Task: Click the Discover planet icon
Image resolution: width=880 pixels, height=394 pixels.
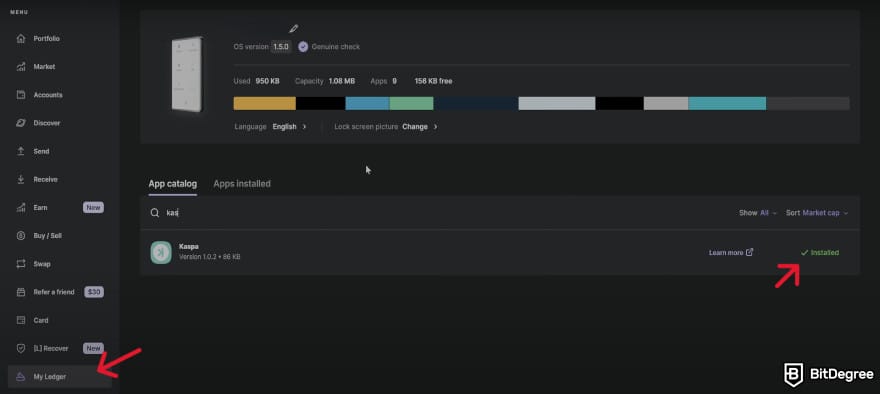Action: point(21,123)
